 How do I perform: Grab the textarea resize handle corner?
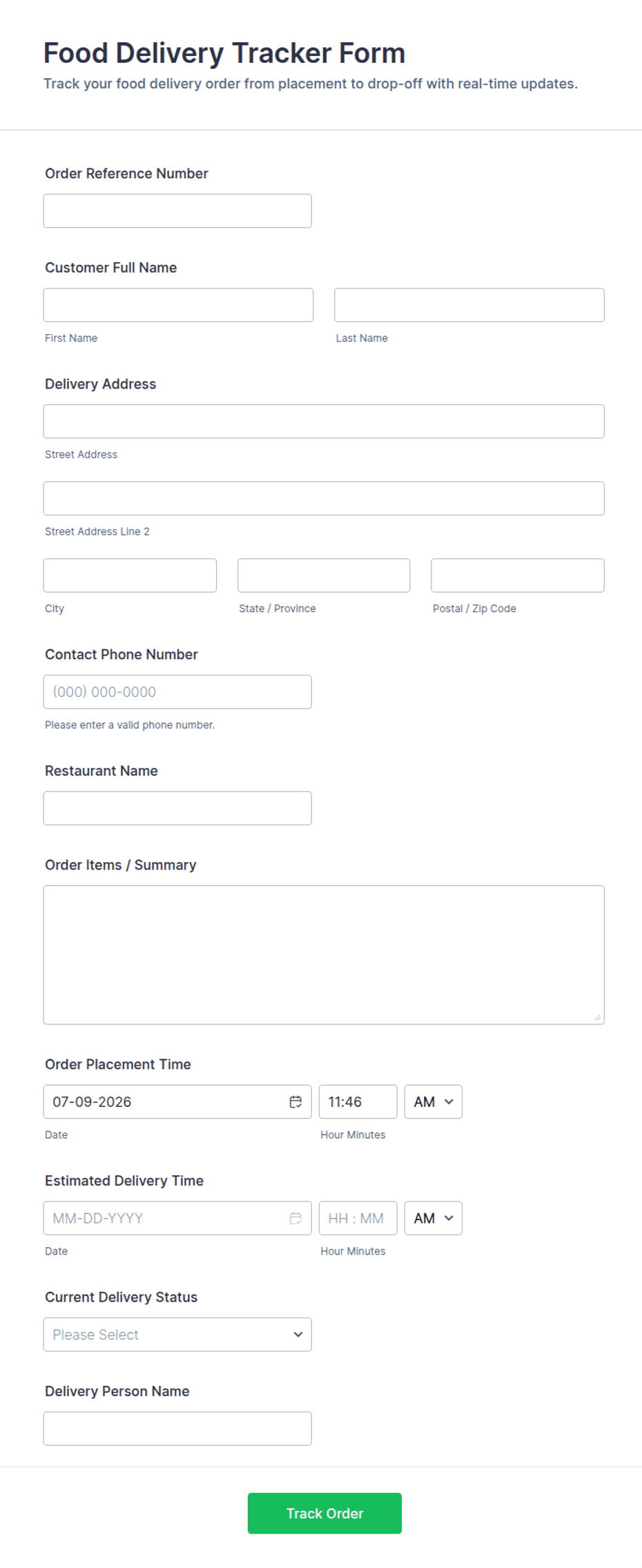[597, 1017]
